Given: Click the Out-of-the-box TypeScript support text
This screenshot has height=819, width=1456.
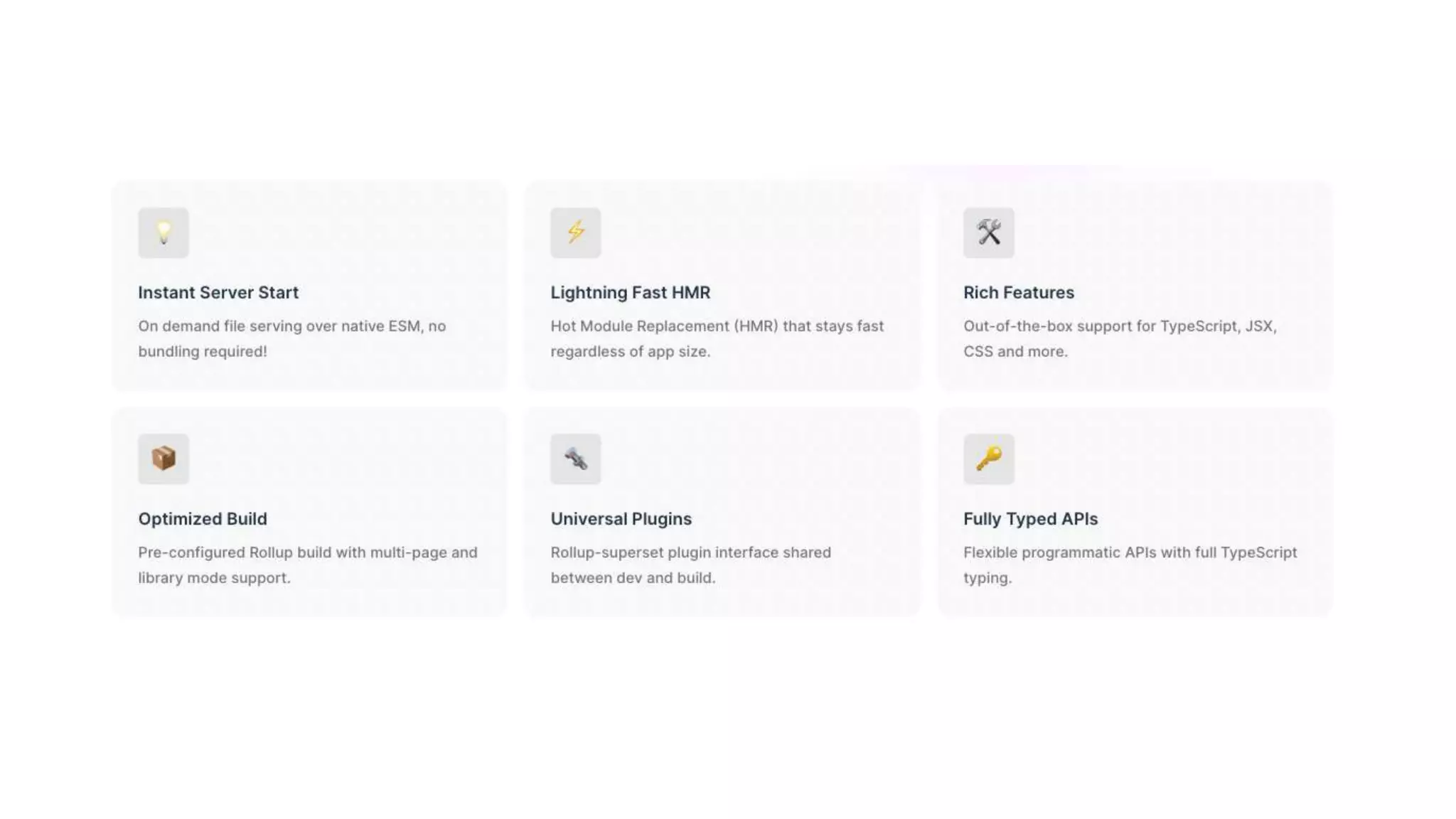Looking at the screenshot, I should point(1120,338).
